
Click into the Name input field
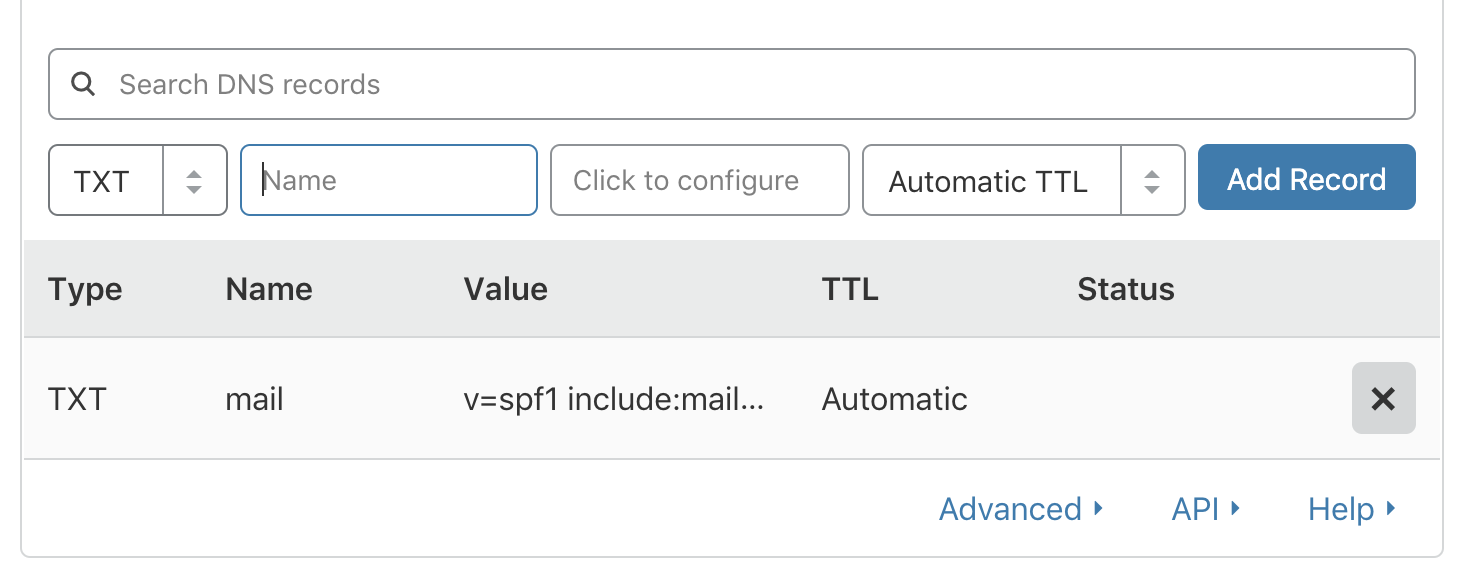[390, 181]
